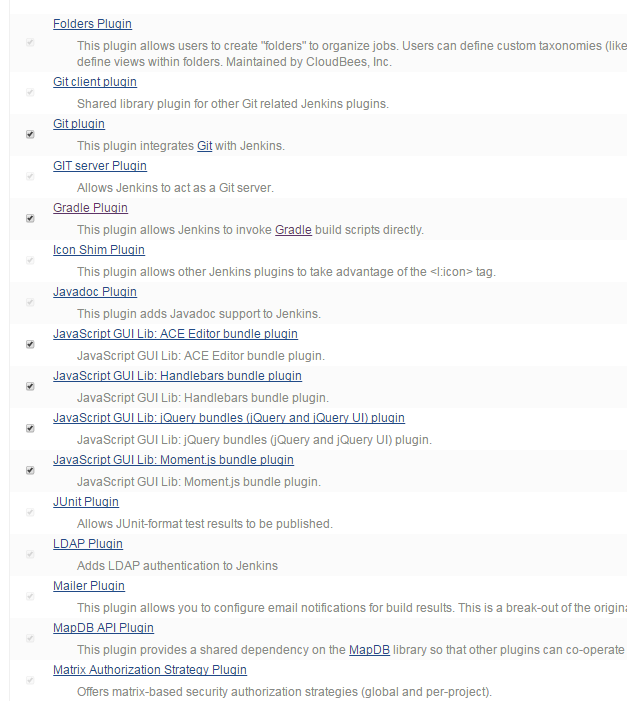627x701 pixels.
Task: Uncheck the Gradle Plugin checkbox
Action: pyautogui.click(x=30, y=219)
